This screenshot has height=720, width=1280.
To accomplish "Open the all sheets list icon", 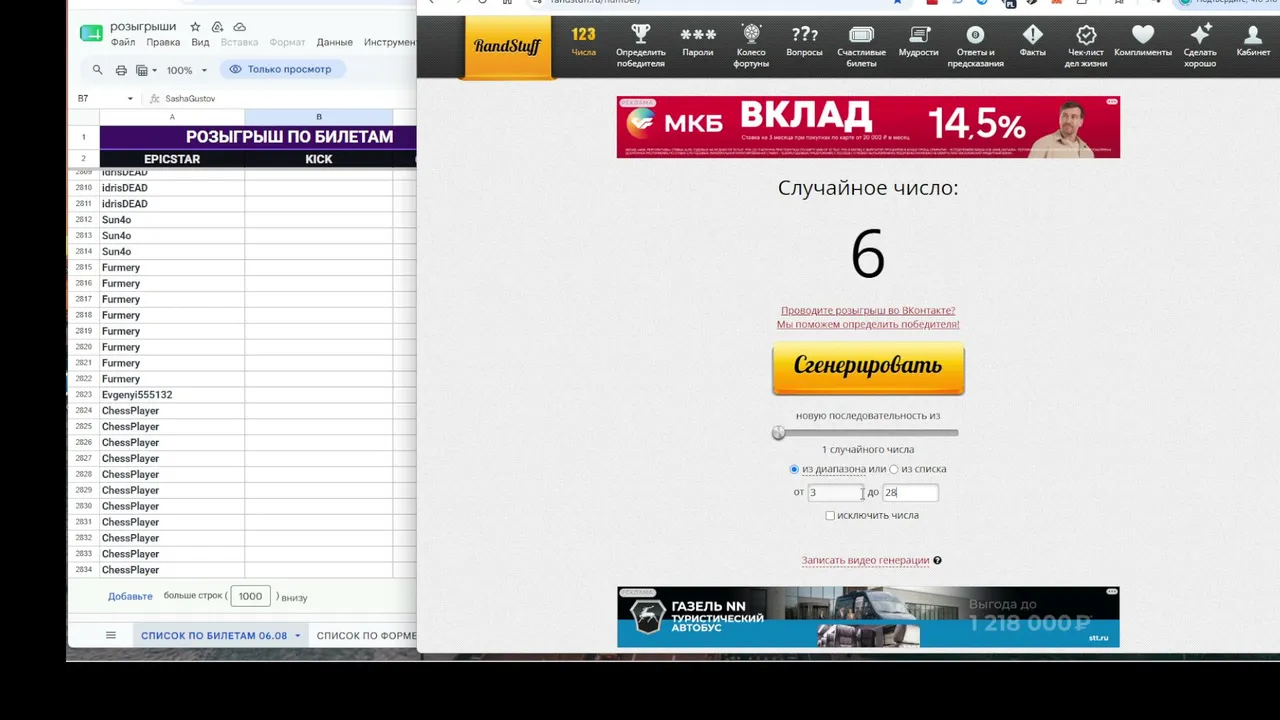I will click(x=111, y=635).
